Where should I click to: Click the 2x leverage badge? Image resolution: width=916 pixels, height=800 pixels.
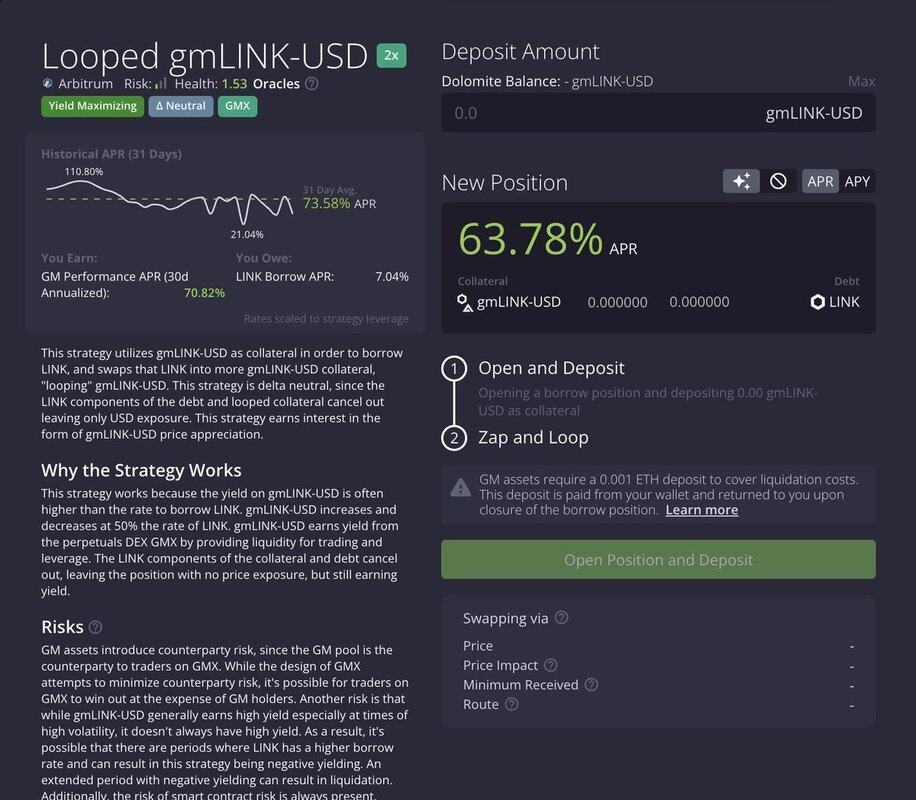391,56
